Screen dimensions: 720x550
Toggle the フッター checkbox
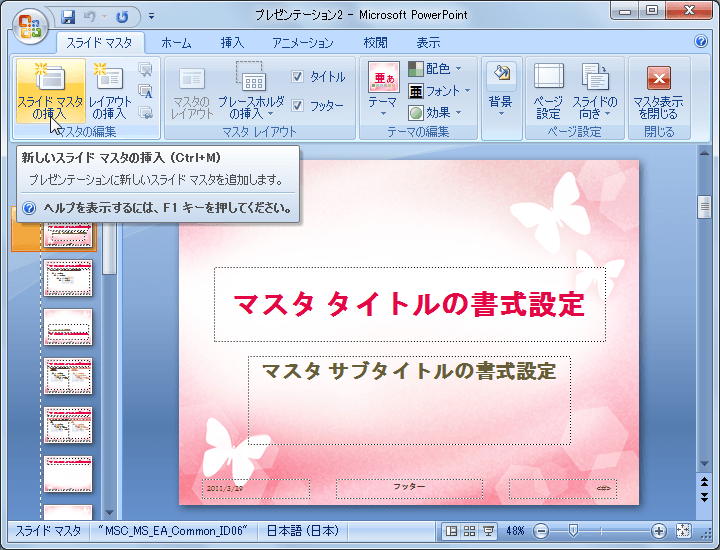click(x=298, y=106)
